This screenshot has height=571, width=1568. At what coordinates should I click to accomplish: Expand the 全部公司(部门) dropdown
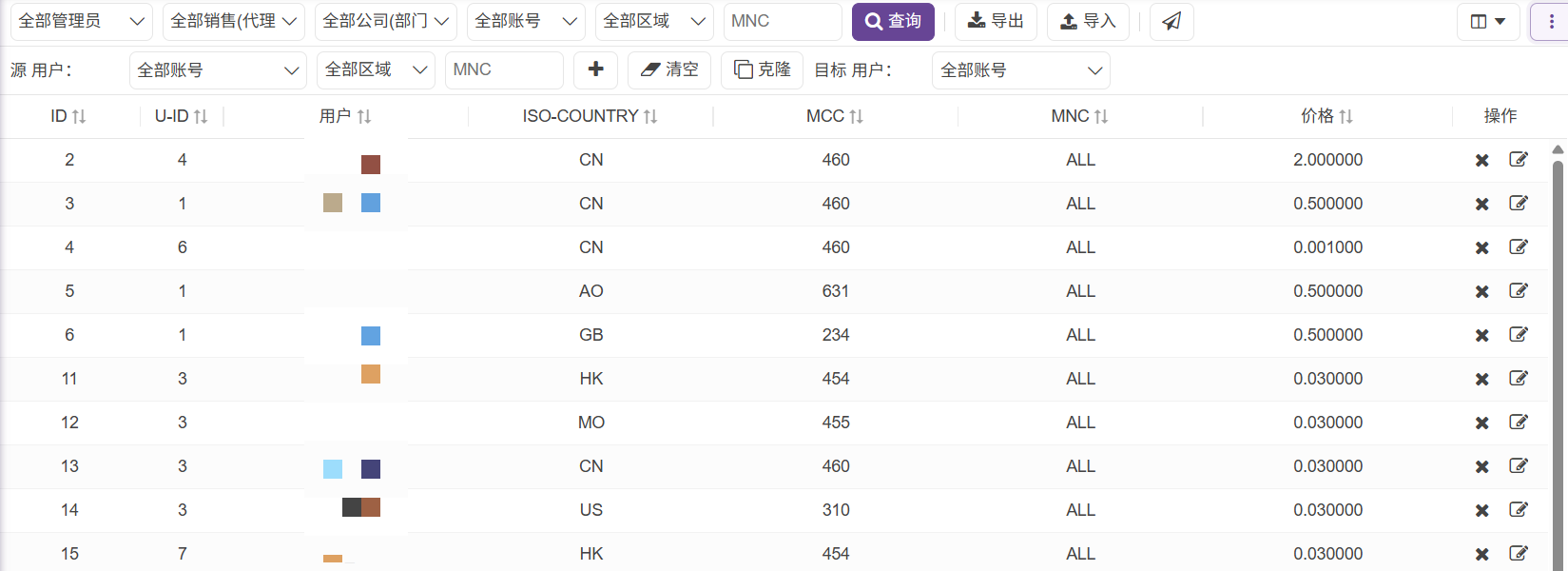tap(386, 22)
